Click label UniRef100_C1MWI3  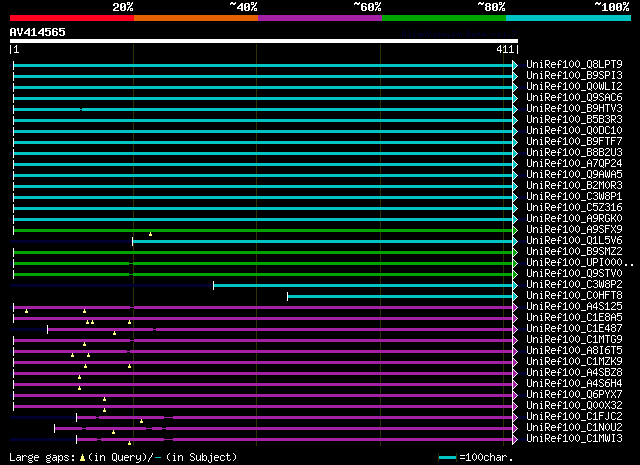pyautogui.click(x=574, y=439)
